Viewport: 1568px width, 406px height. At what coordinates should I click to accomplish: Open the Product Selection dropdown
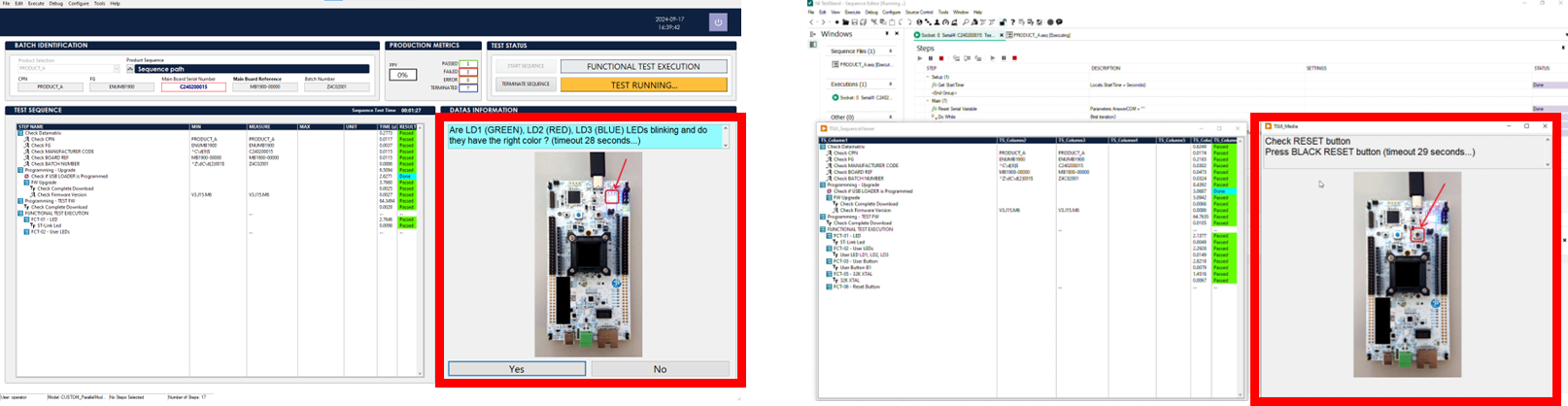pyautogui.click(x=117, y=69)
